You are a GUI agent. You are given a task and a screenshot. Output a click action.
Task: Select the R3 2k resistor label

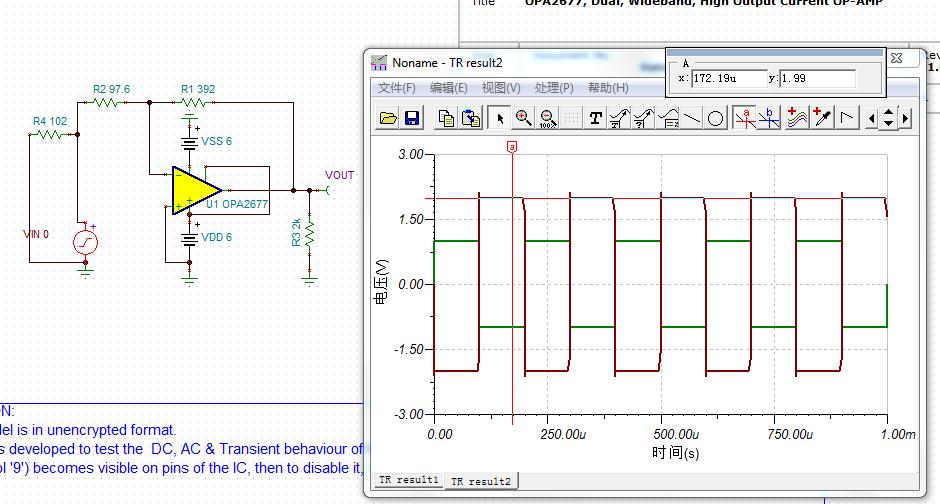pyautogui.click(x=296, y=233)
